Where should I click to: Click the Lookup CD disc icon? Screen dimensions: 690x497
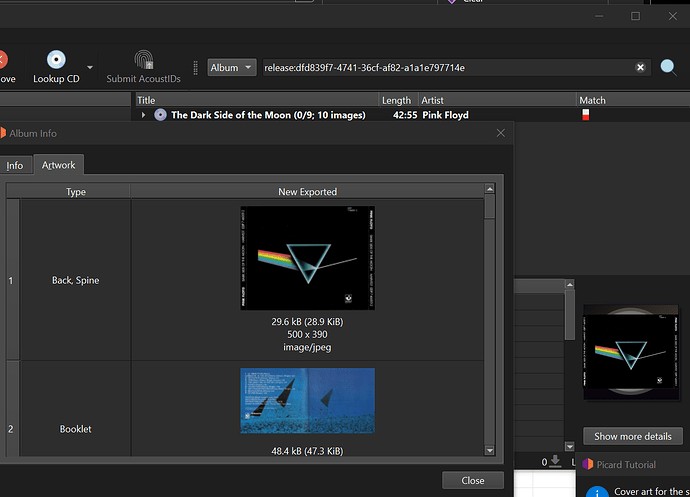56,59
